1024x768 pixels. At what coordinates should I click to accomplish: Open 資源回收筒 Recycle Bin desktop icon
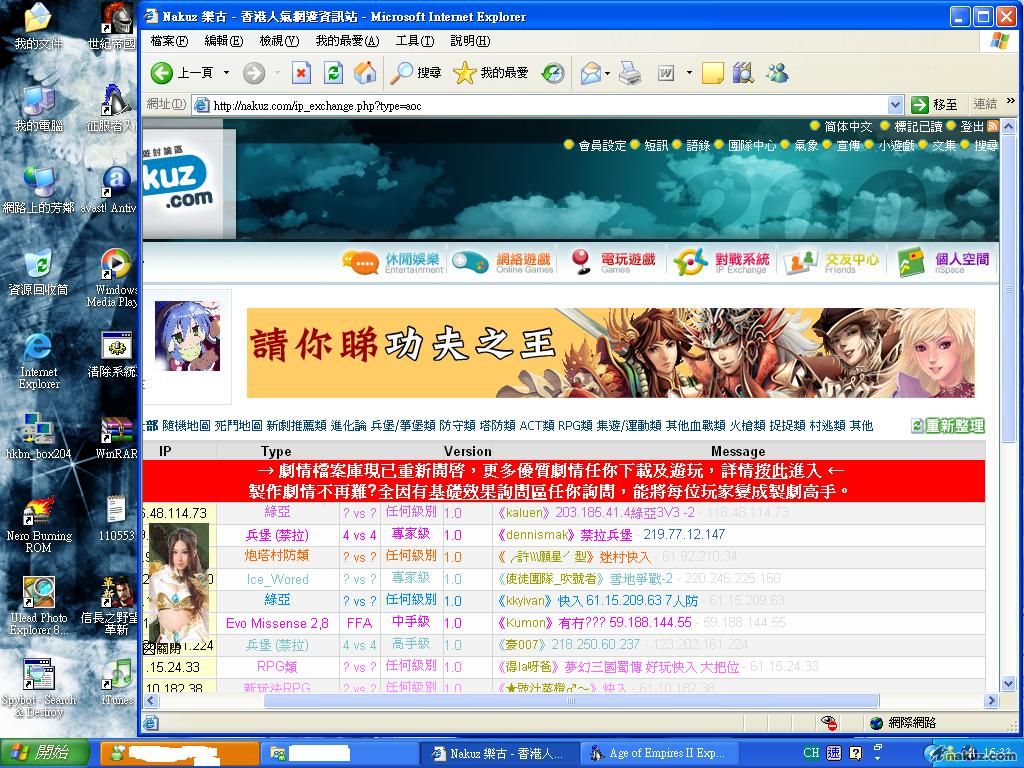click(39, 272)
